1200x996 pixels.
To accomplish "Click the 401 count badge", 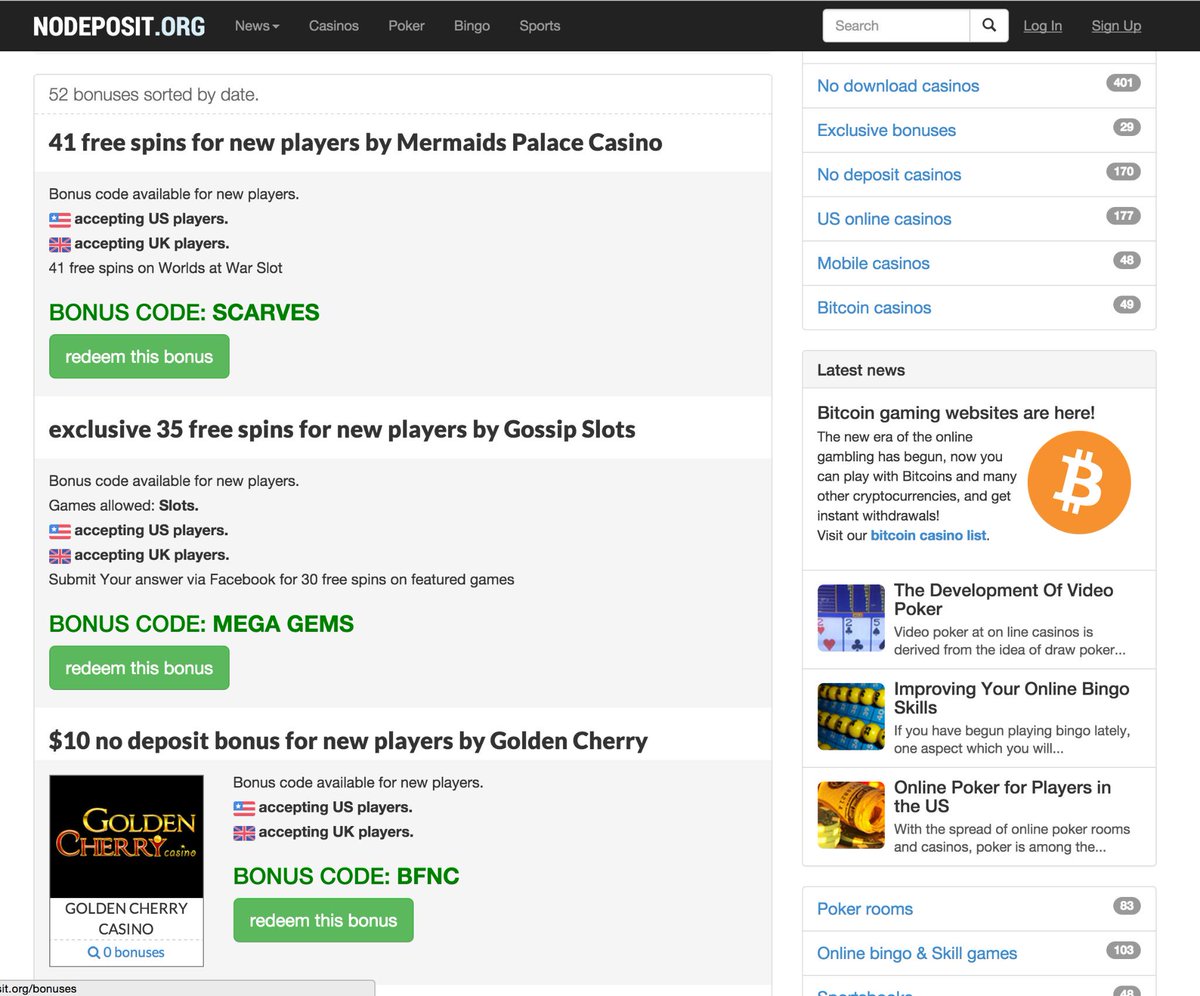I will pyautogui.click(x=1124, y=83).
